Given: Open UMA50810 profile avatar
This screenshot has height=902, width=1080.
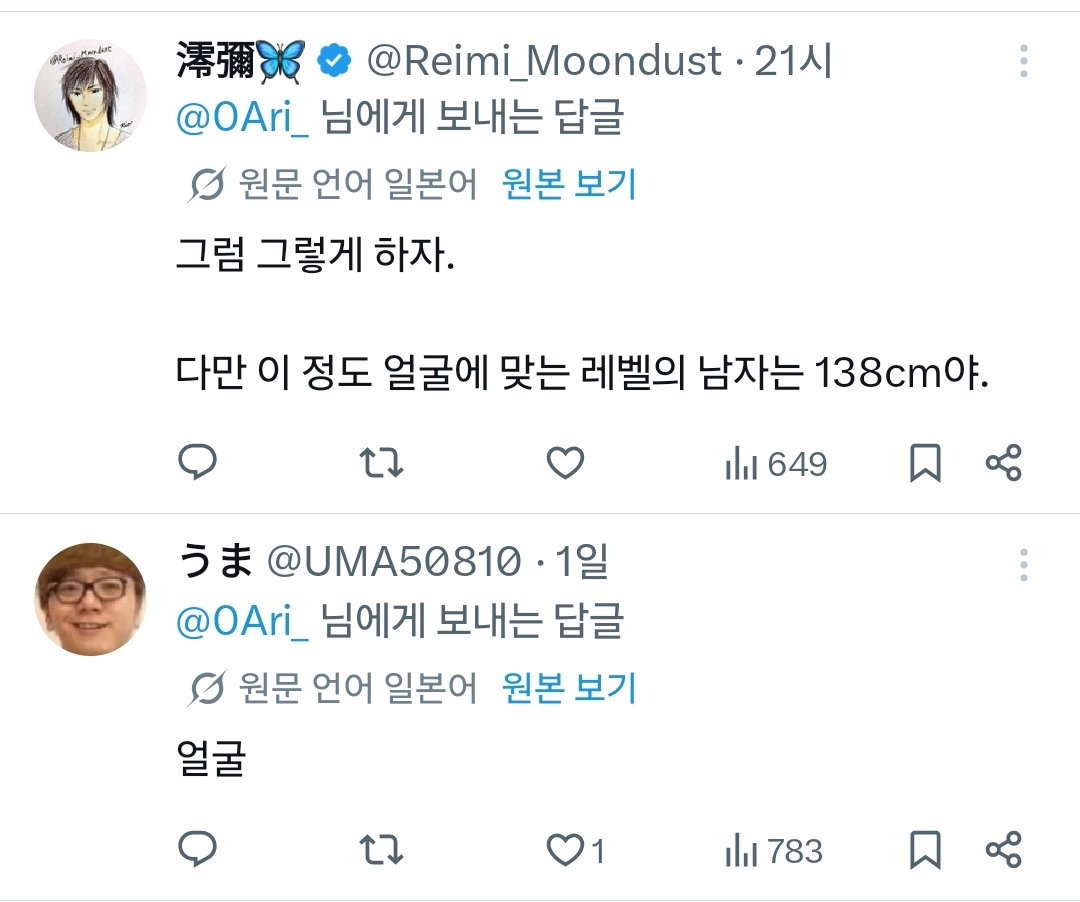Looking at the screenshot, I should tap(90, 599).
